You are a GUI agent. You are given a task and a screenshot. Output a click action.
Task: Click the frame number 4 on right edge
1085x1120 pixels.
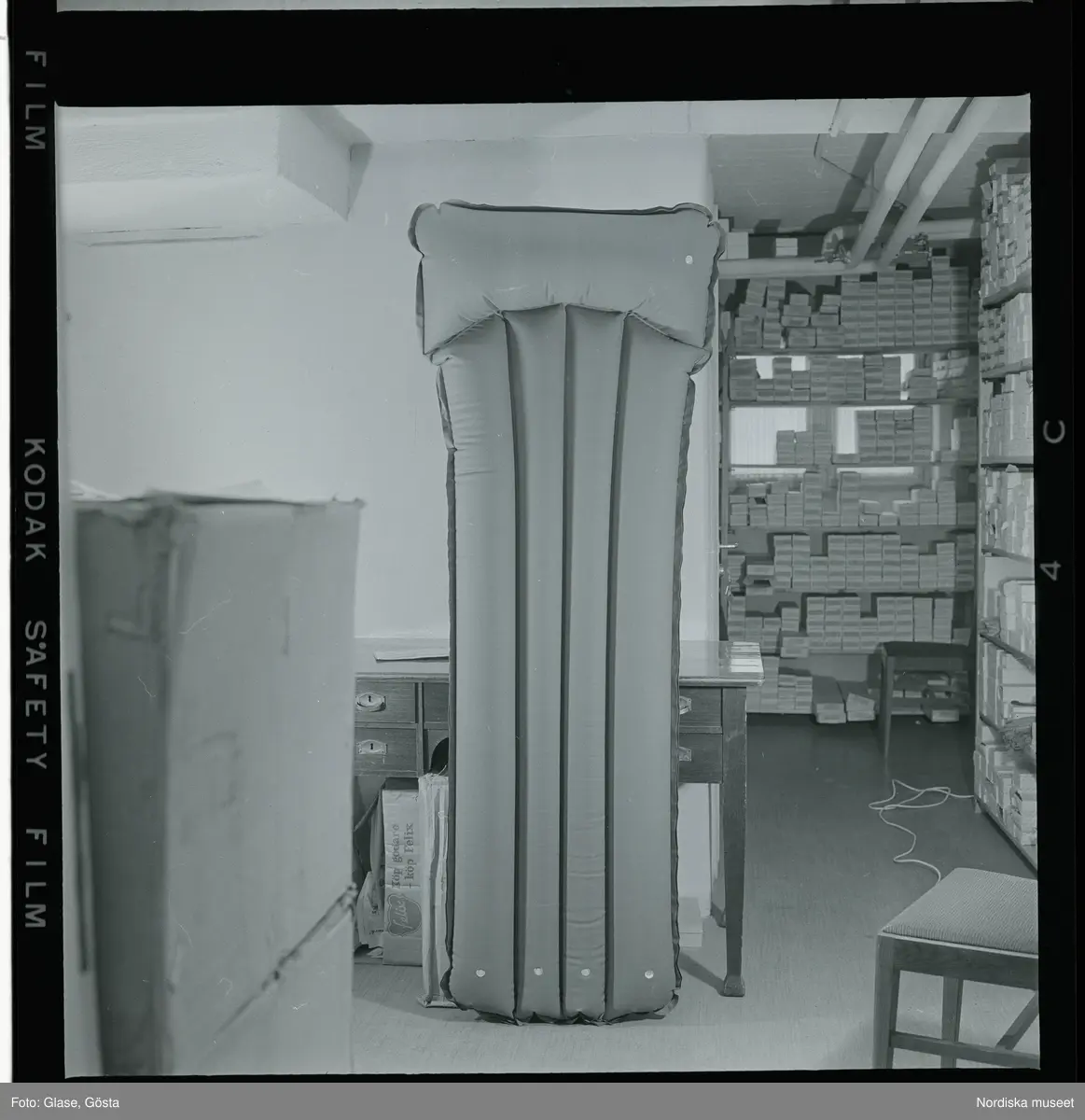1055,571
